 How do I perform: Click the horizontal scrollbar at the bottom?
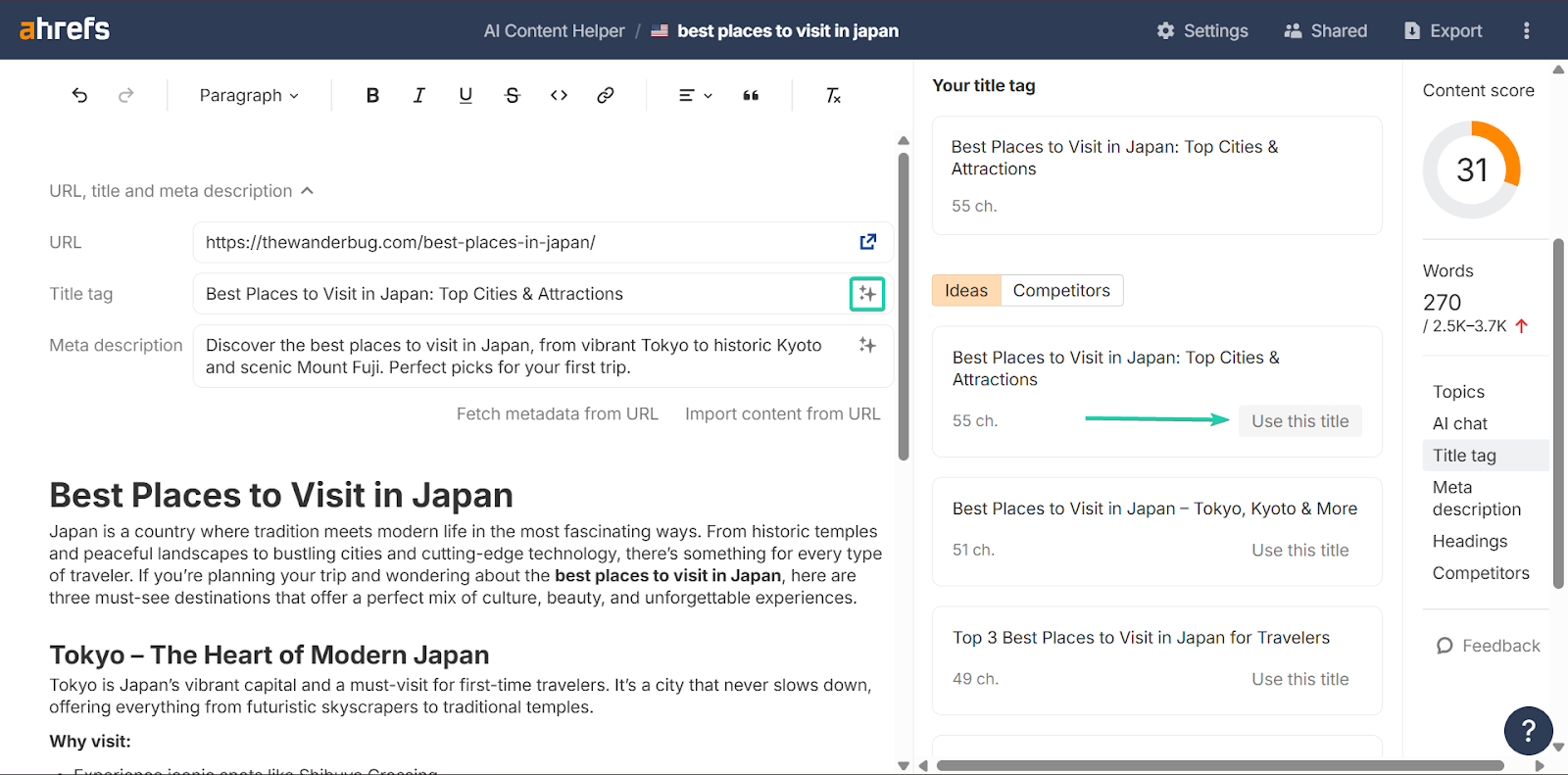[x=1220, y=765]
